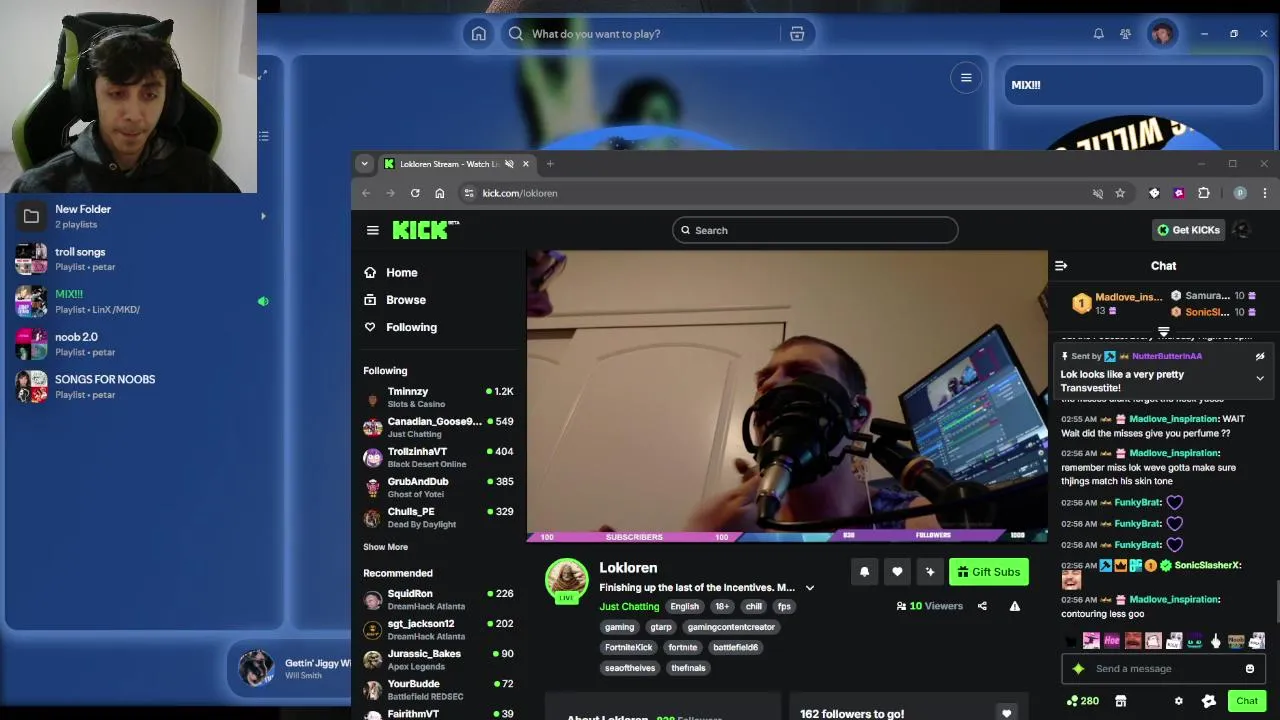Open tab search dropdown in Chrome

tap(365, 164)
